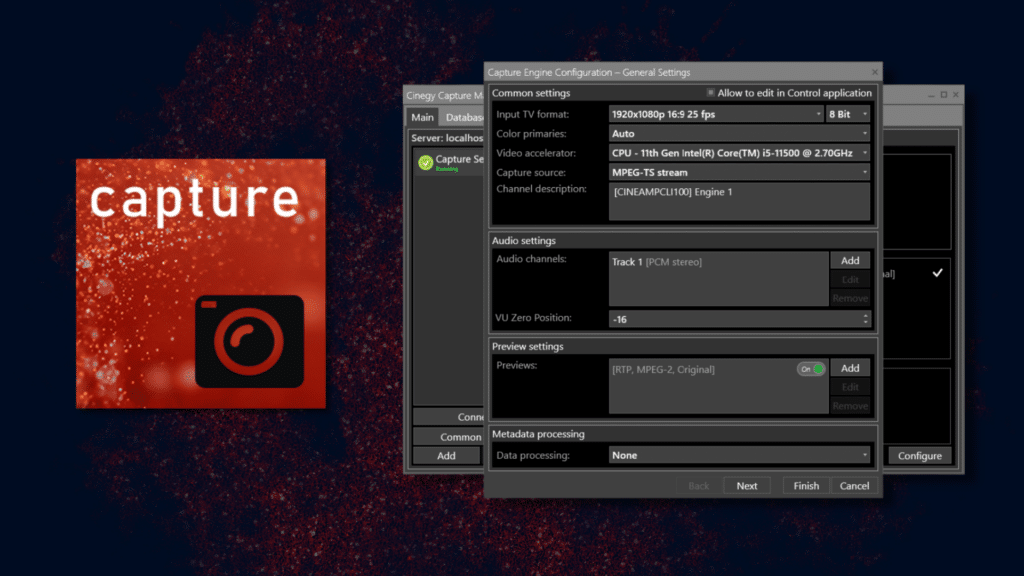Open the Data processing dropdown
The image size is (1024, 576).
(x=739, y=455)
